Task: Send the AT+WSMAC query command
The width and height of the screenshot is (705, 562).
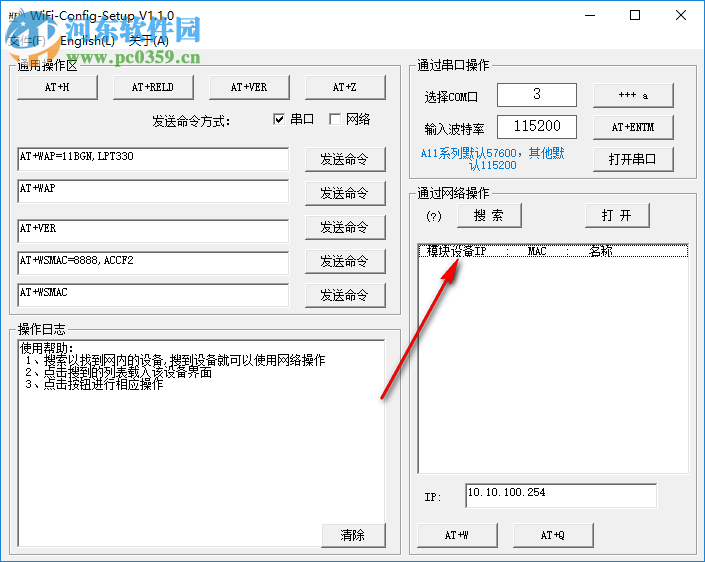Action: click(345, 295)
